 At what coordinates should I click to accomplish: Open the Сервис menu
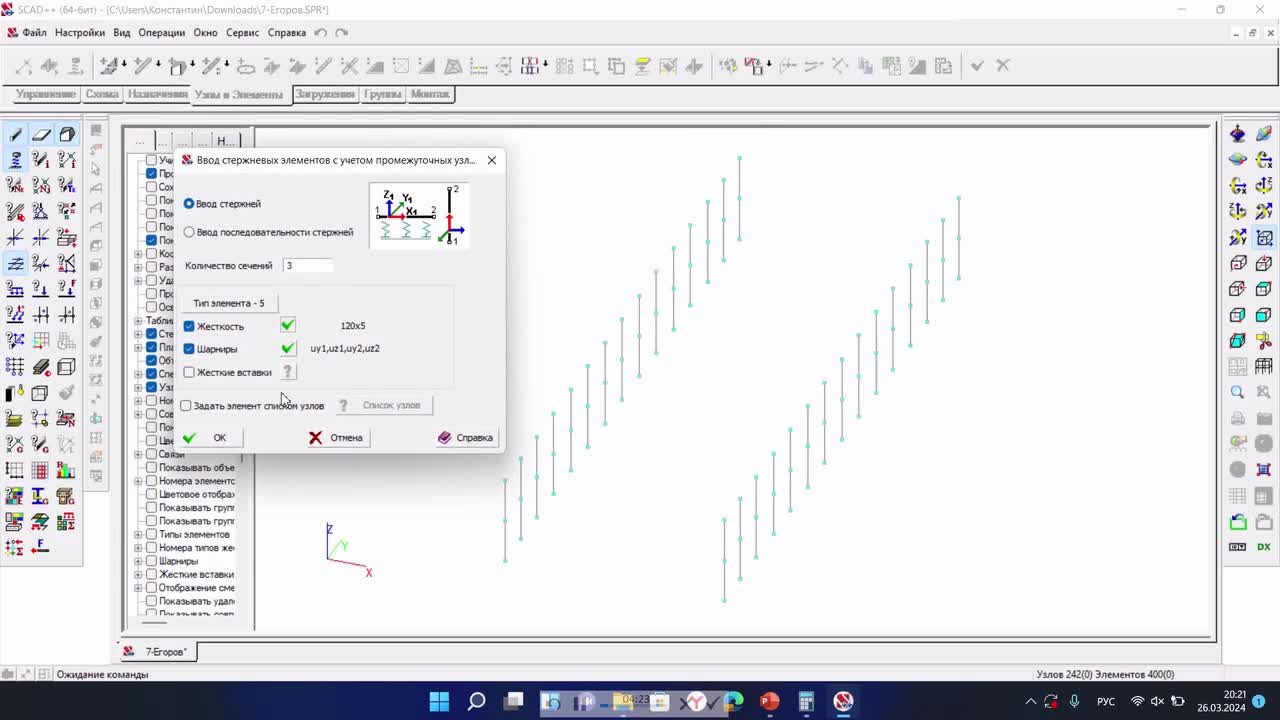pyautogui.click(x=242, y=32)
